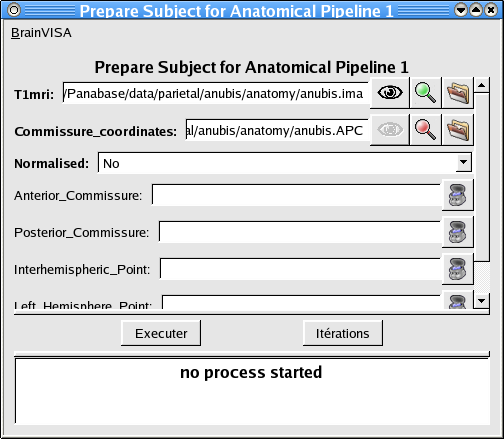Click the eye viewer icon for T1mri

(x=390, y=93)
